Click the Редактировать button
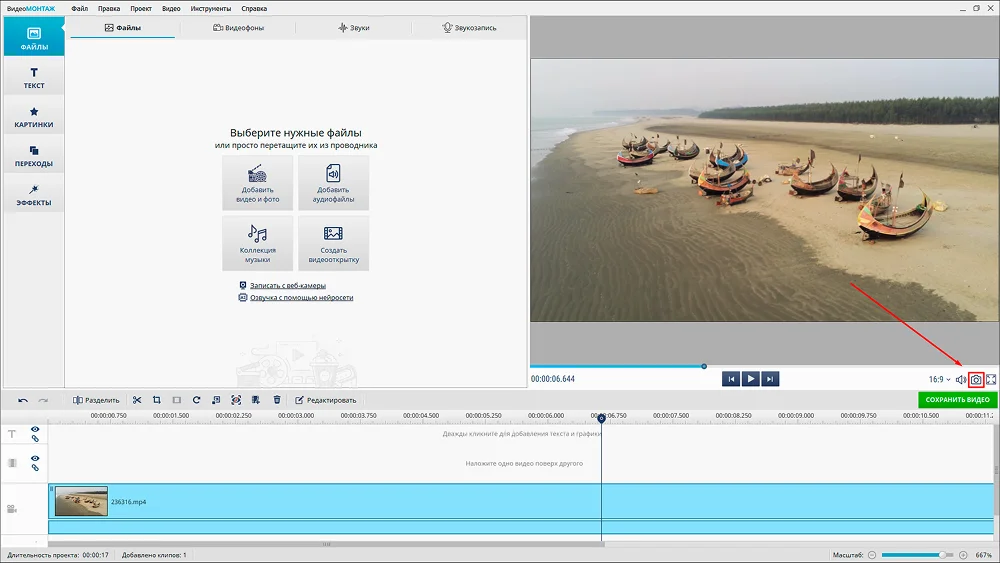Image resolution: width=1000 pixels, height=563 pixels. pos(325,400)
